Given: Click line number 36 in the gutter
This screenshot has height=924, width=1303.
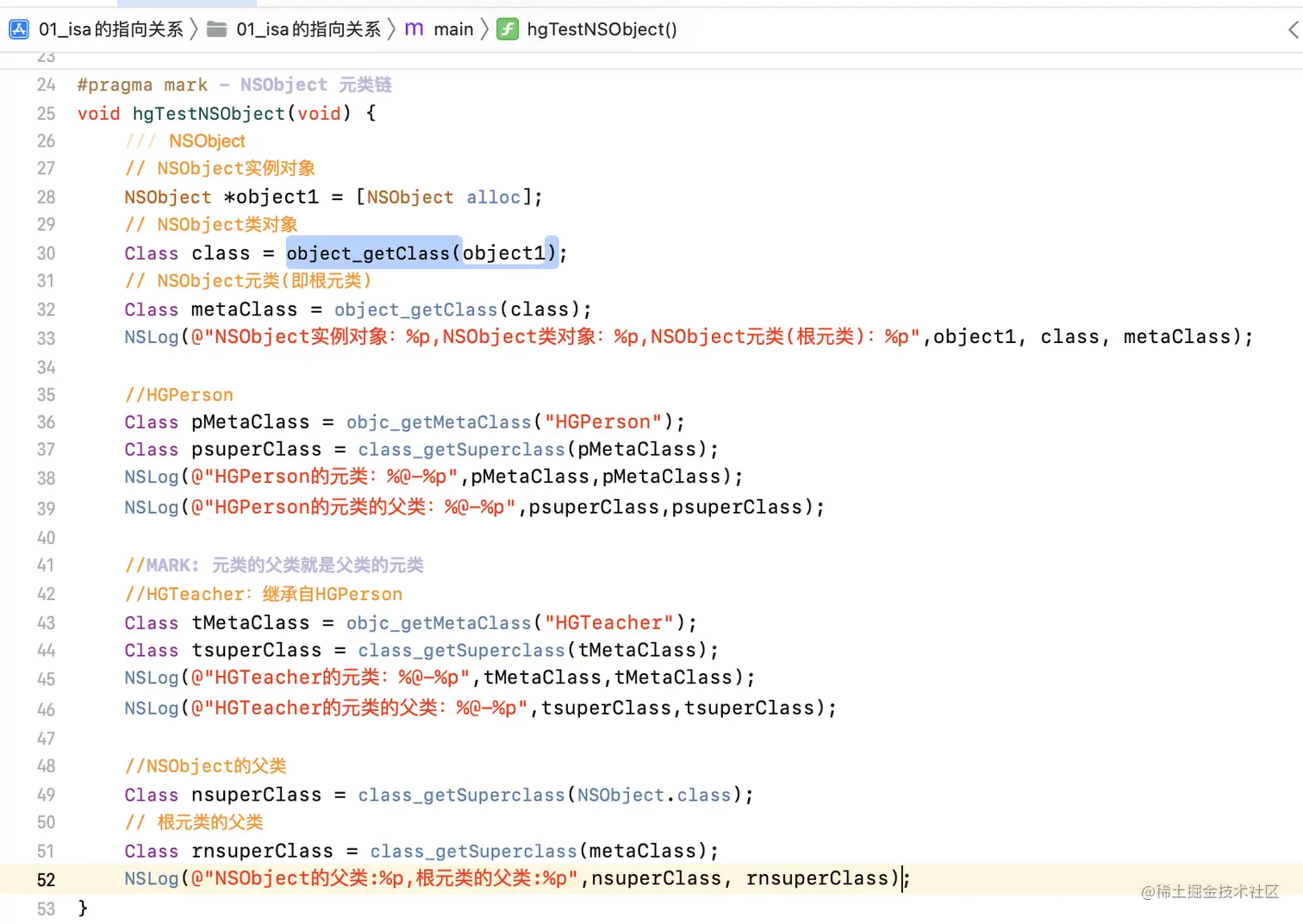Looking at the screenshot, I should point(46,422).
